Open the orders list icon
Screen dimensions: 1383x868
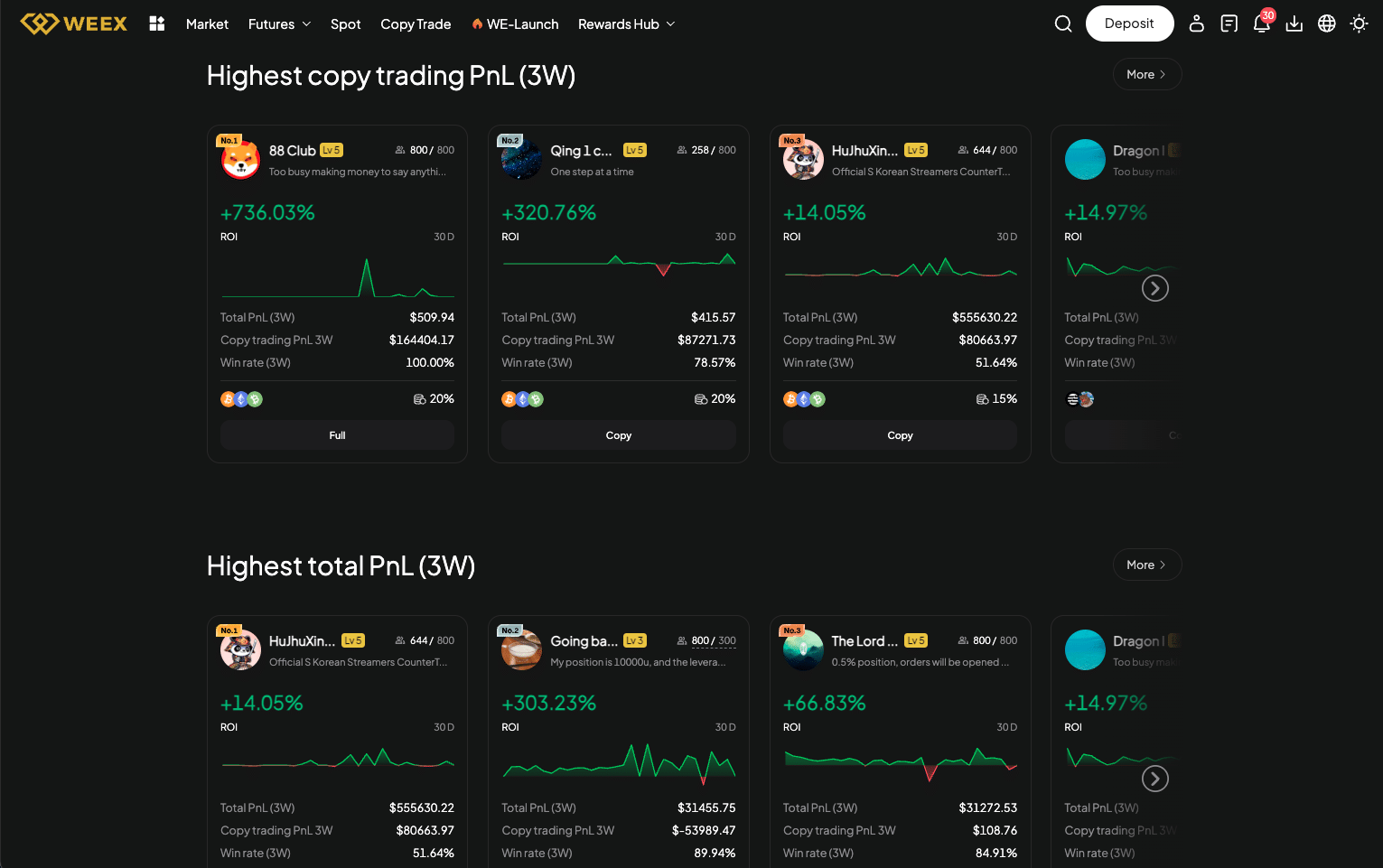pos(1229,23)
